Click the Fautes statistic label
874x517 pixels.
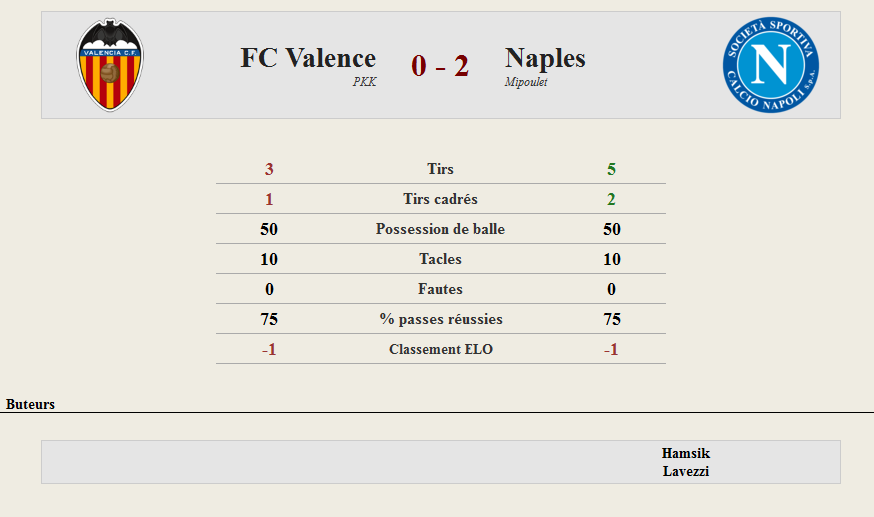point(440,289)
